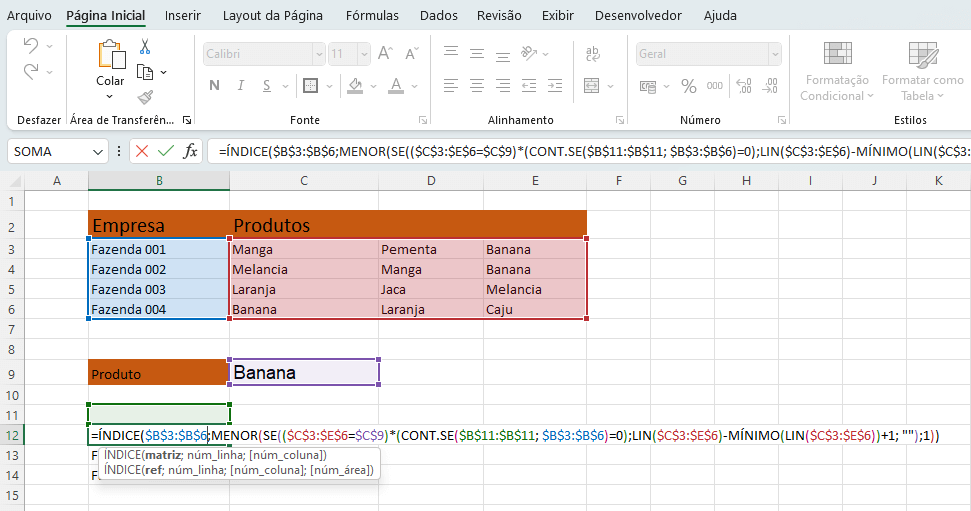The height and width of the screenshot is (511, 971).
Task: Open Número dialog launcher
Action: 782,120
